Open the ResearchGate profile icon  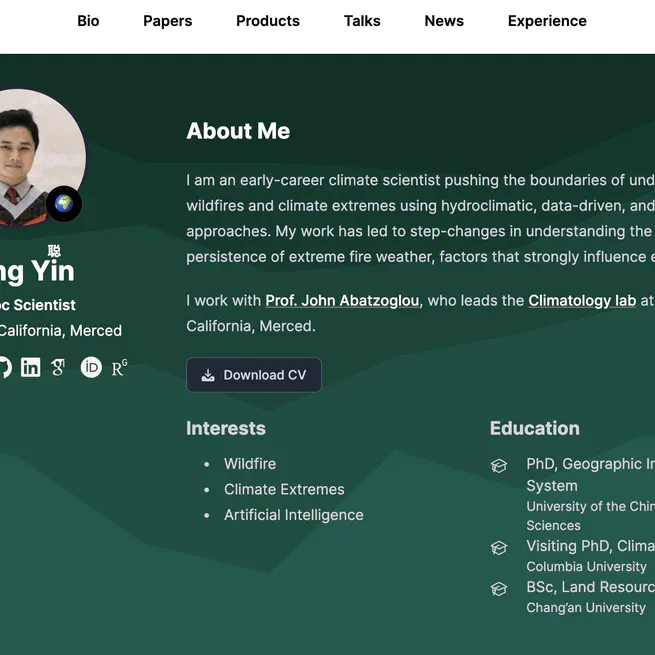(x=119, y=367)
